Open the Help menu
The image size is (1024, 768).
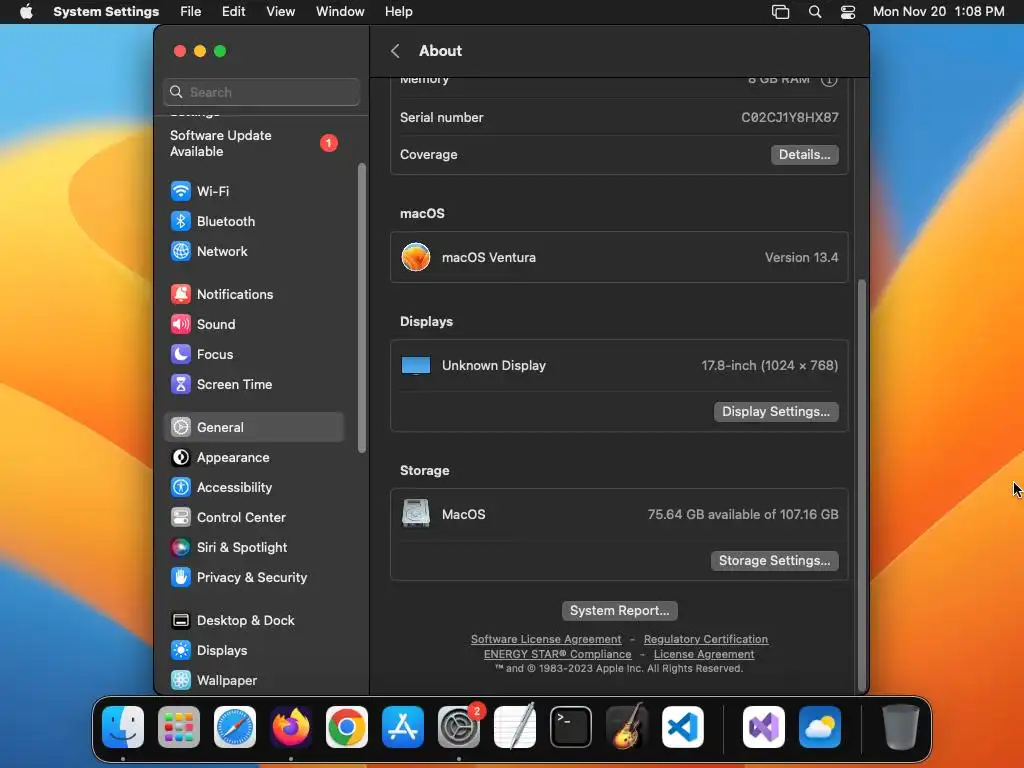398,12
